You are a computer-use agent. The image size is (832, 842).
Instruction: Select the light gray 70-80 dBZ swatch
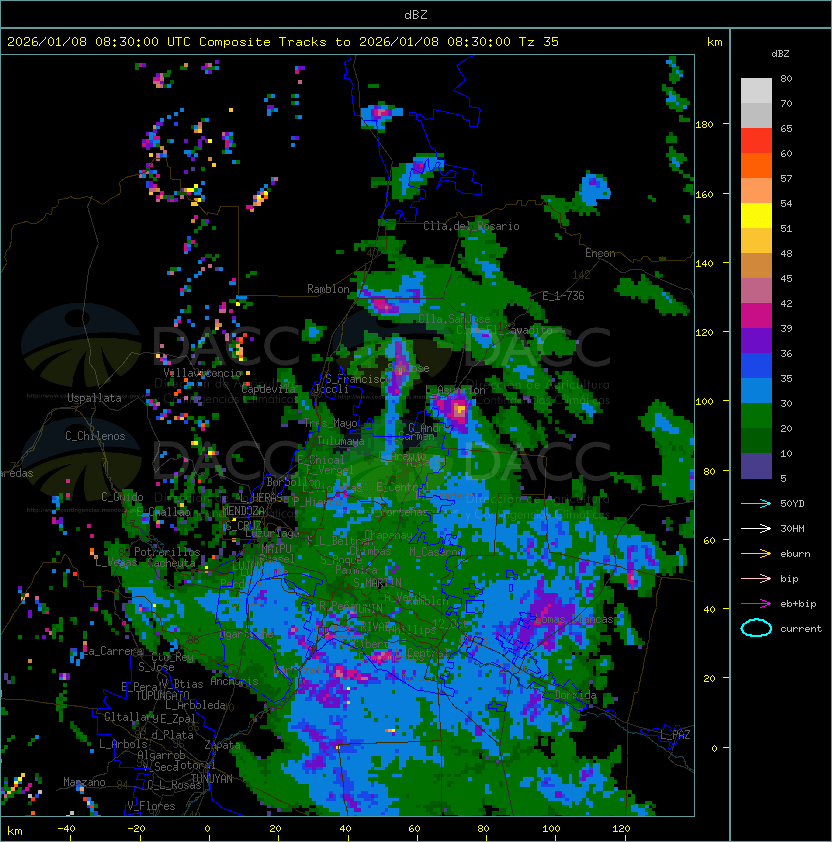756,91
